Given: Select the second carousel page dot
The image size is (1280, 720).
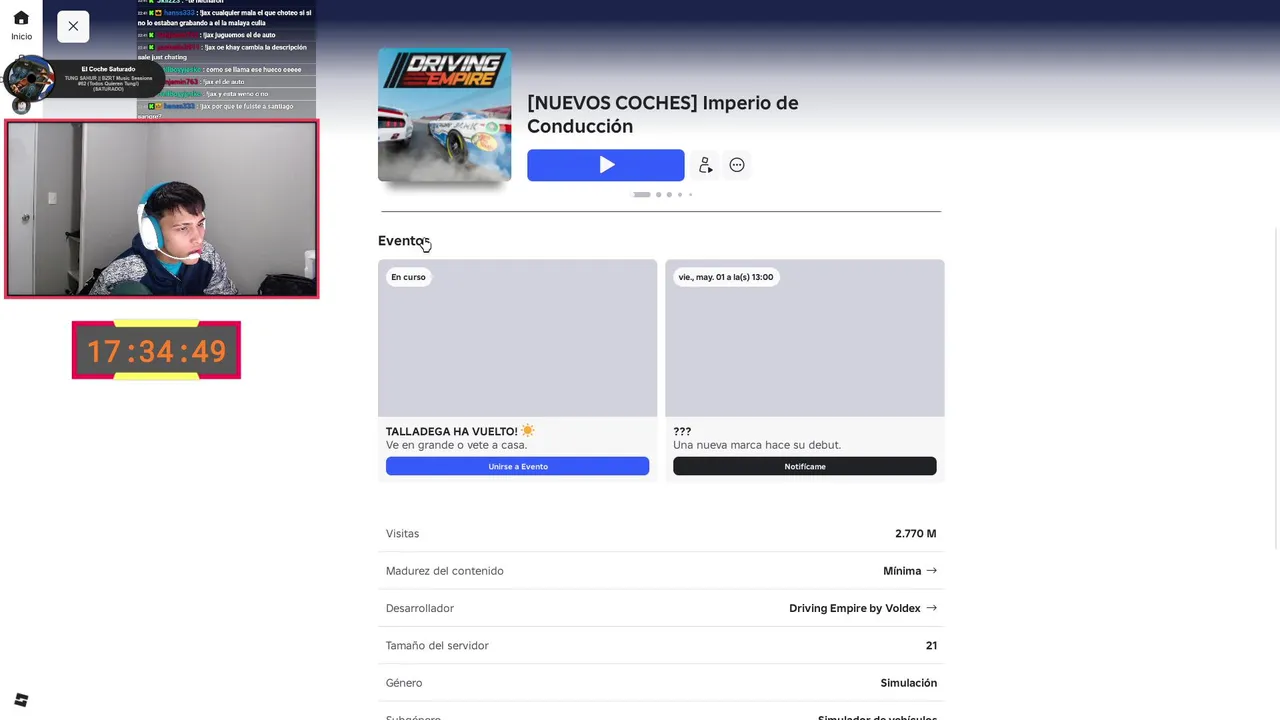Looking at the screenshot, I should pyautogui.click(x=658, y=194).
